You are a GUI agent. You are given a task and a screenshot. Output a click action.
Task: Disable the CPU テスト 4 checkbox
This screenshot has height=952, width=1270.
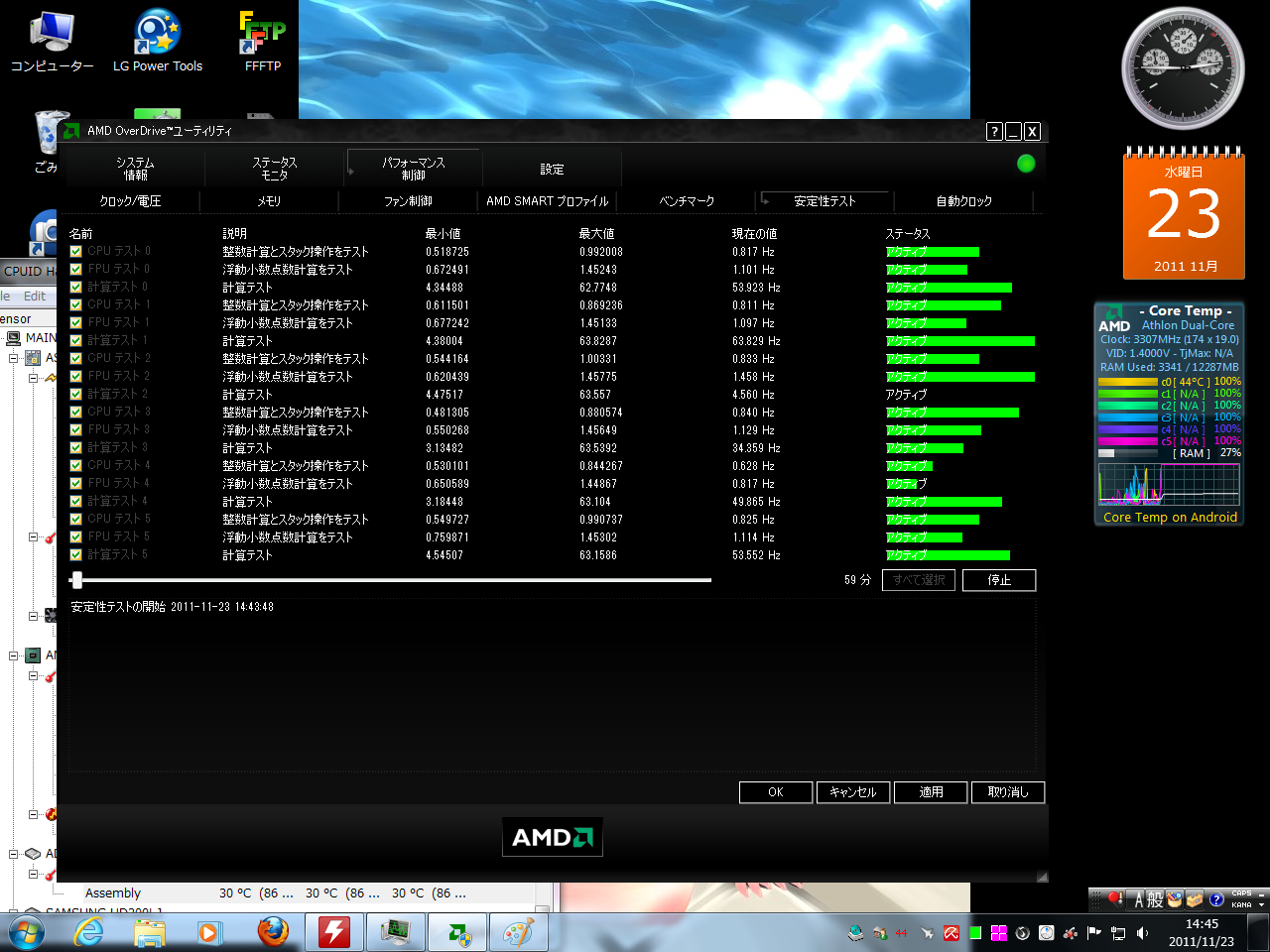click(75, 466)
